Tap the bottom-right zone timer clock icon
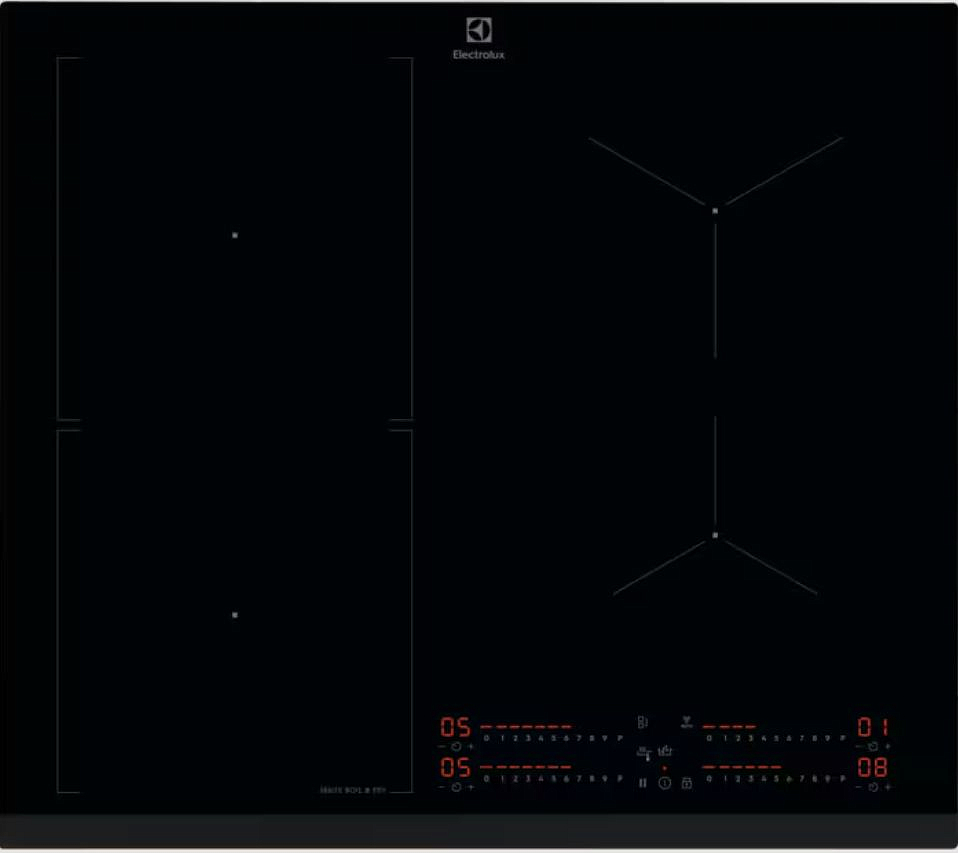The height and width of the screenshot is (853, 958). click(x=872, y=786)
